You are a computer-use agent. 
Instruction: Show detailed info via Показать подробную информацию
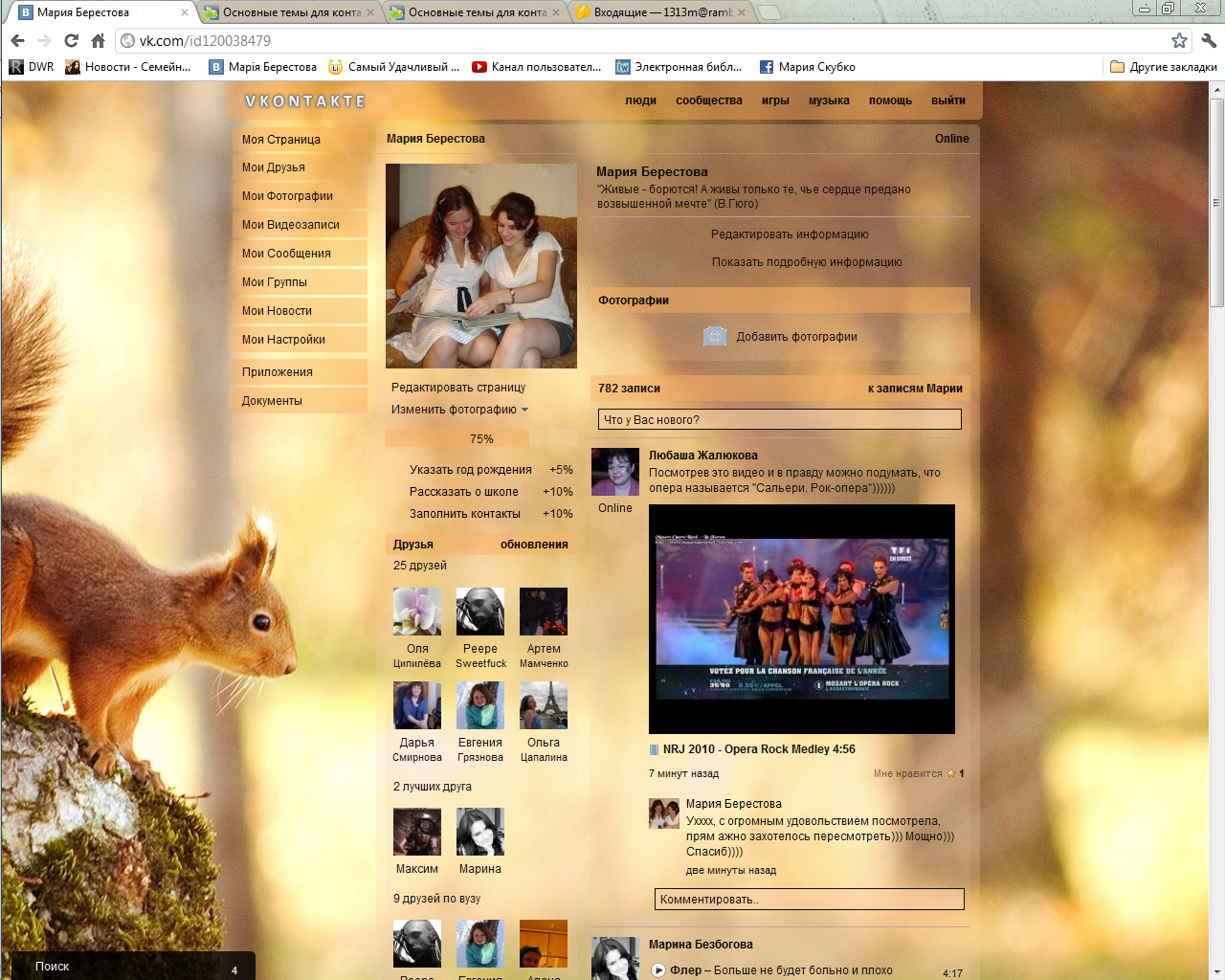point(806,262)
